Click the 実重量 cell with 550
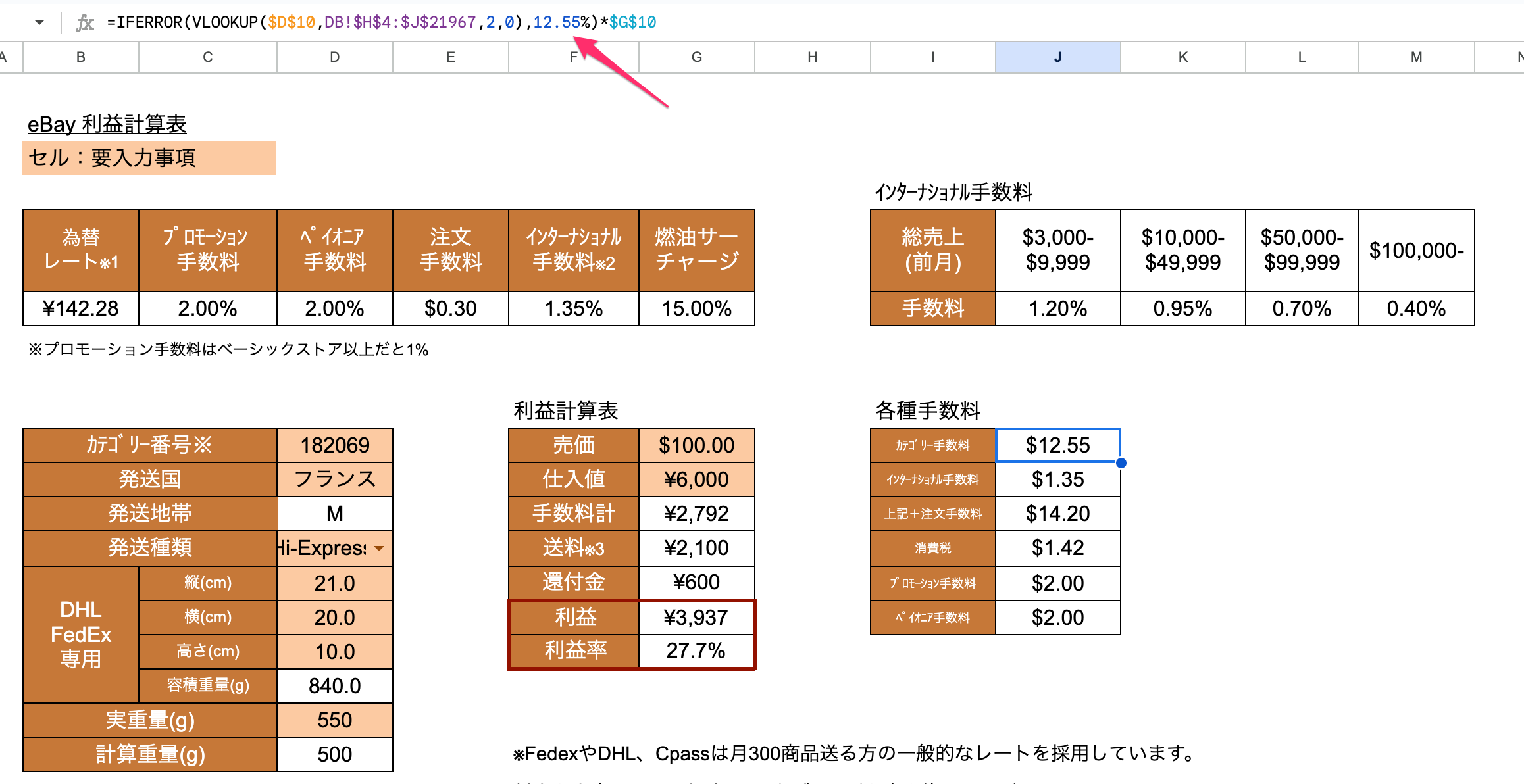Viewport: 1524px width, 784px height. [x=334, y=720]
